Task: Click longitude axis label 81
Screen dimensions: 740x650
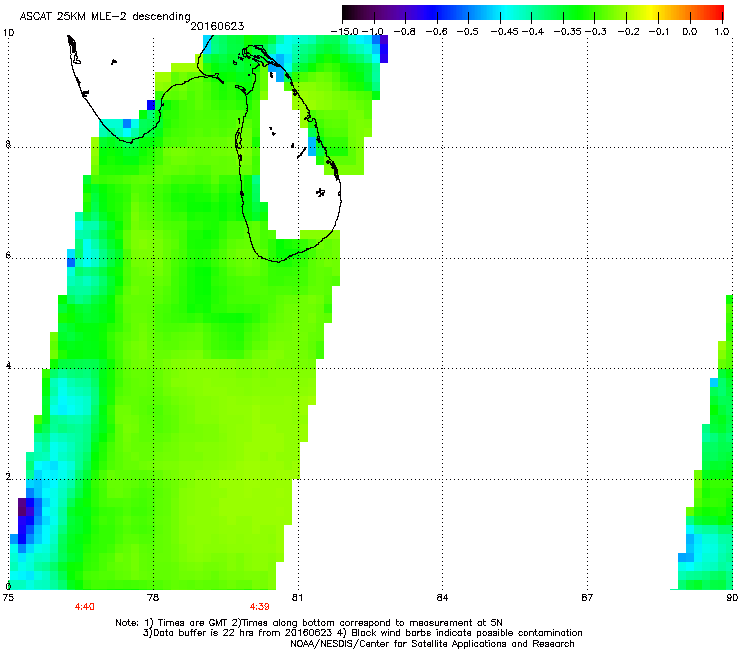Action: [x=297, y=598]
